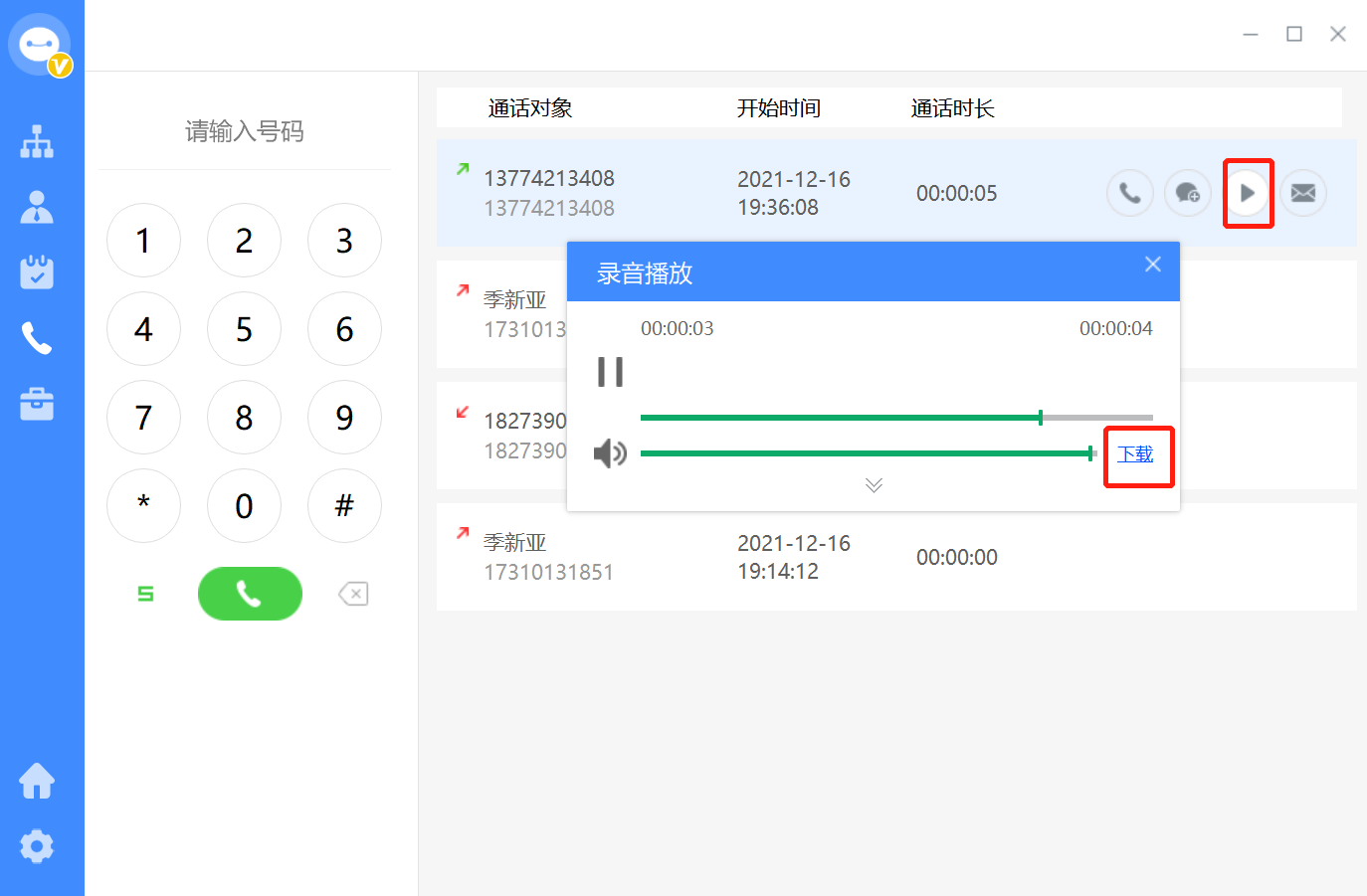The width and height of the screenshot is (1367, 896).
Task: Open the calendar schedule sidebar icon
Action: click(x=37, y=272)
